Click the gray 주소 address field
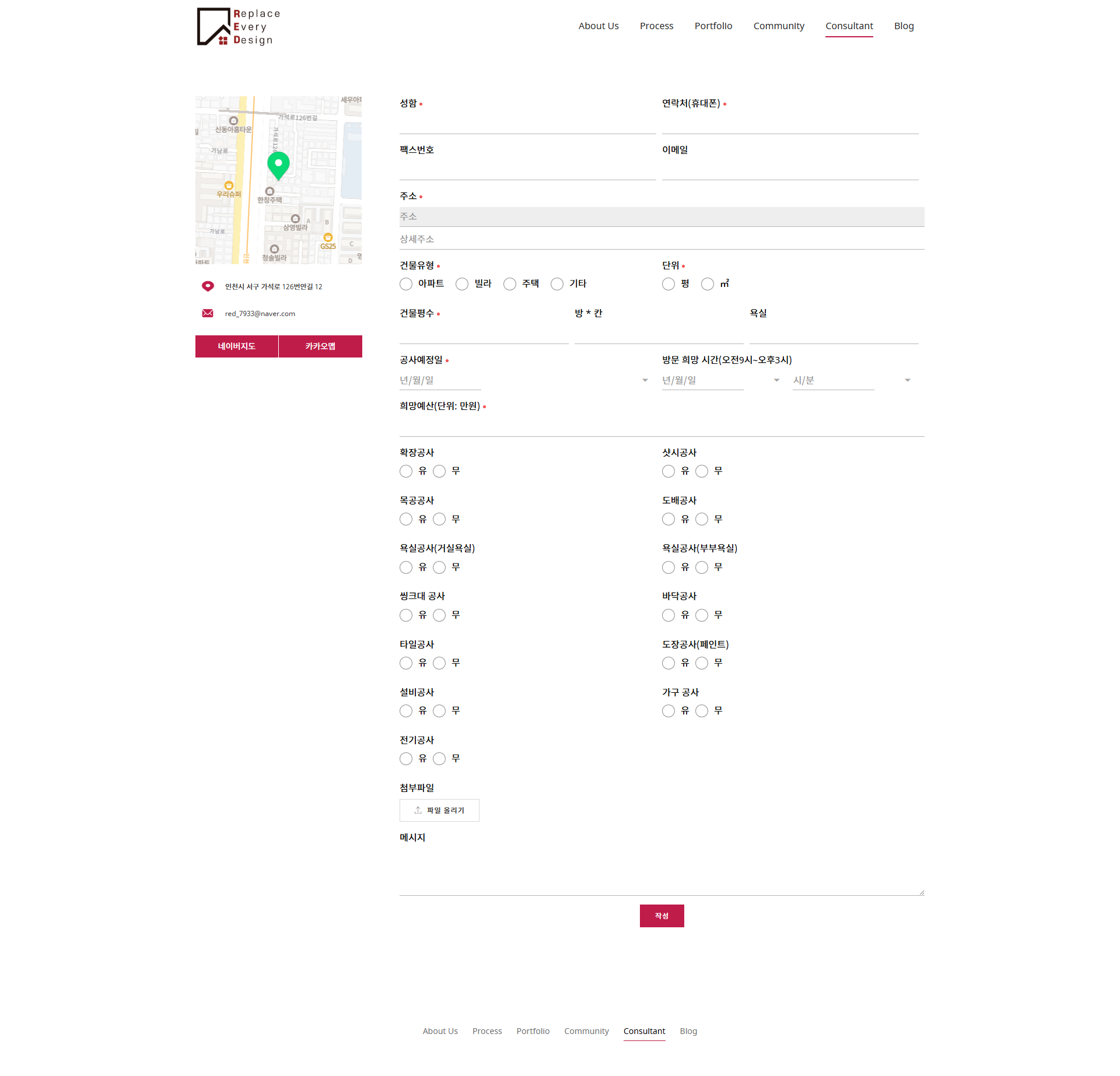Viewport: 1120px width, 1076px height. click(x=661, y=216)
